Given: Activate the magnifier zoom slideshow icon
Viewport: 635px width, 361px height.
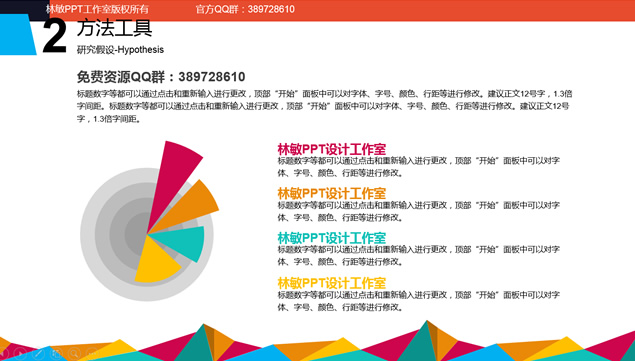Looking at the screenshot, I should click(75, 354).
